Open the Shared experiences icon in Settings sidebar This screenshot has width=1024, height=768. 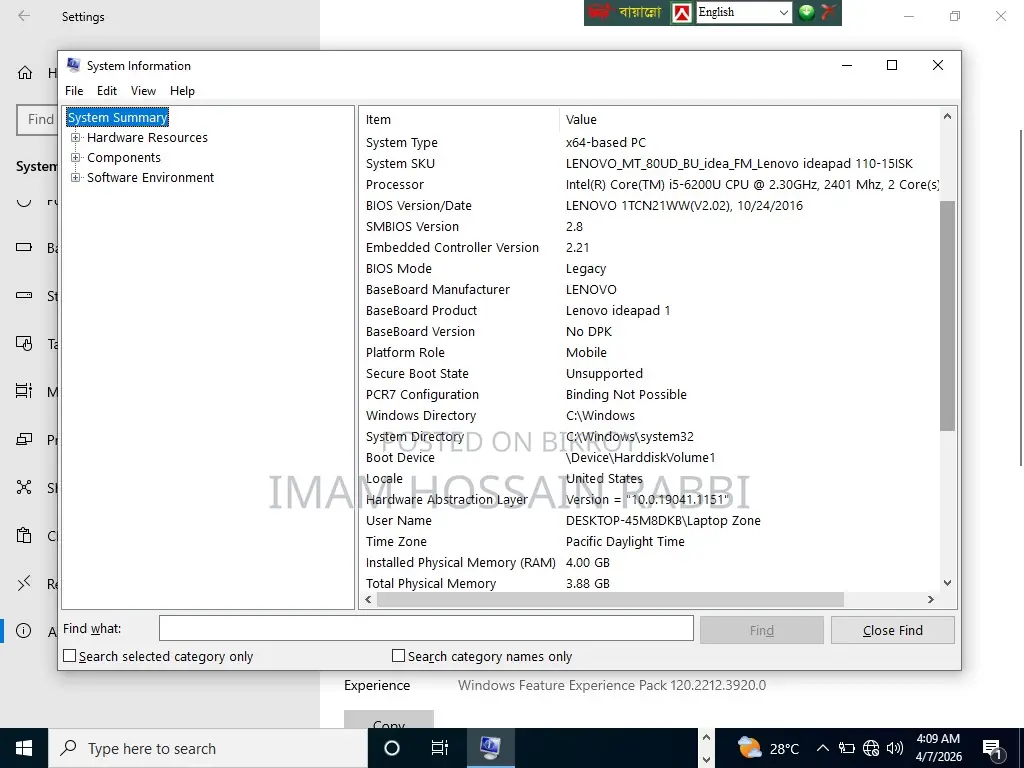tap(24, 487)
